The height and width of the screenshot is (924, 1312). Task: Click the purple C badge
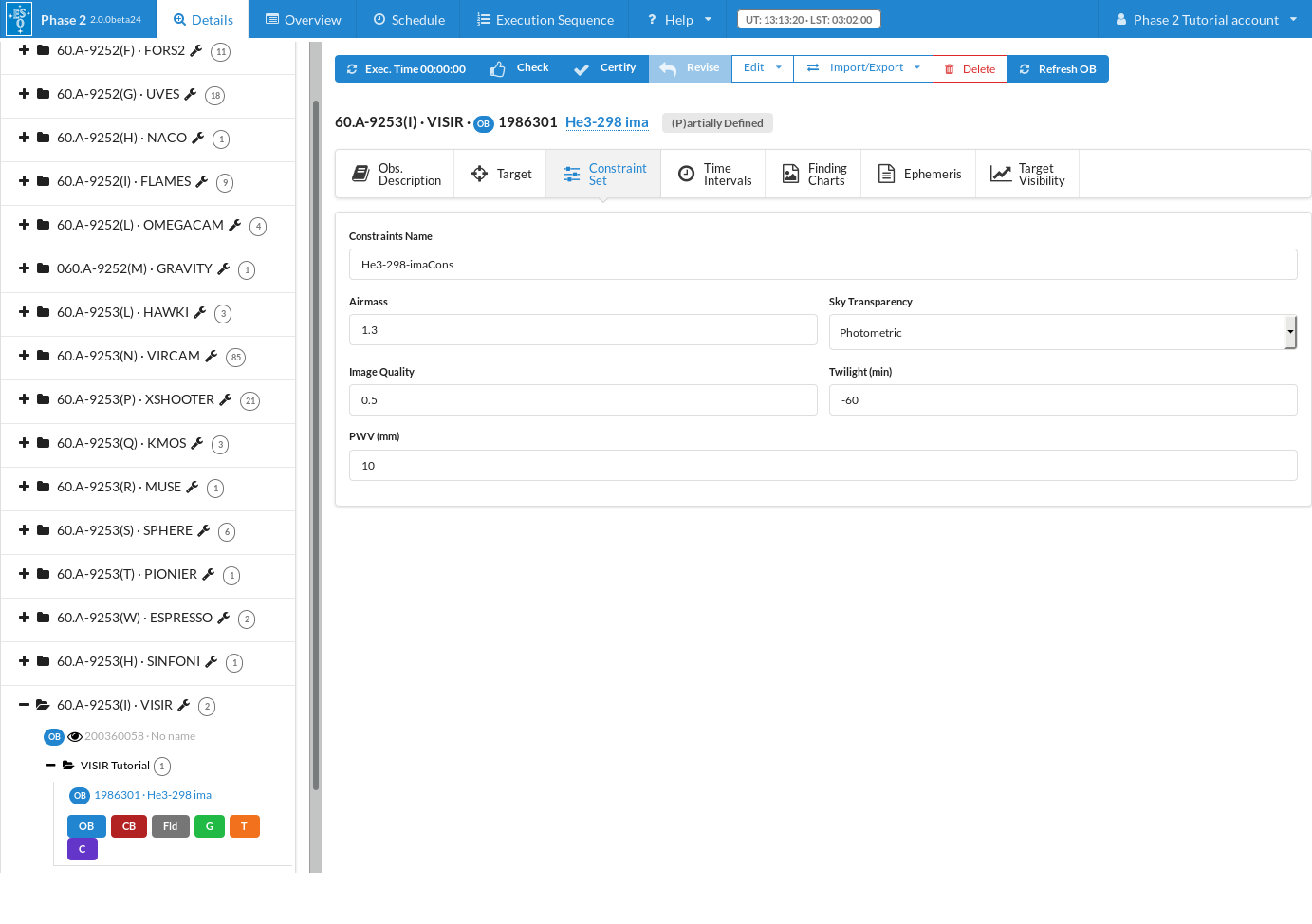[83, 849]
